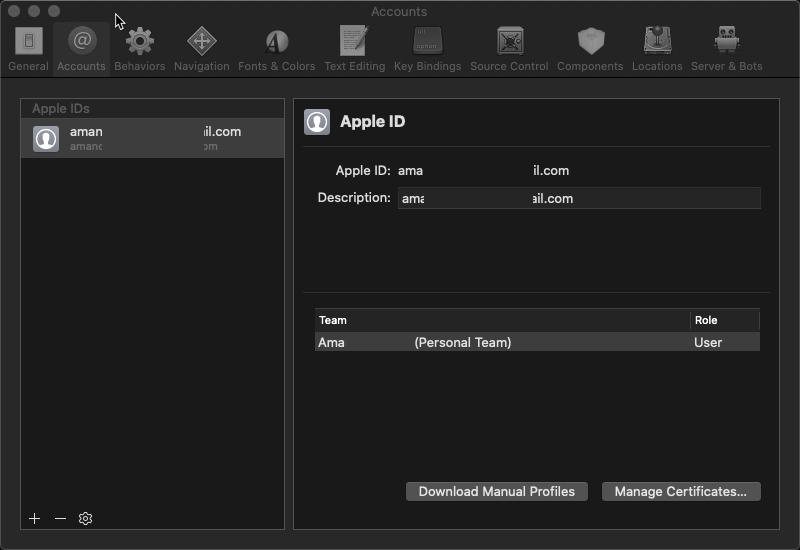Select the Accounts preferences tab

81,49
